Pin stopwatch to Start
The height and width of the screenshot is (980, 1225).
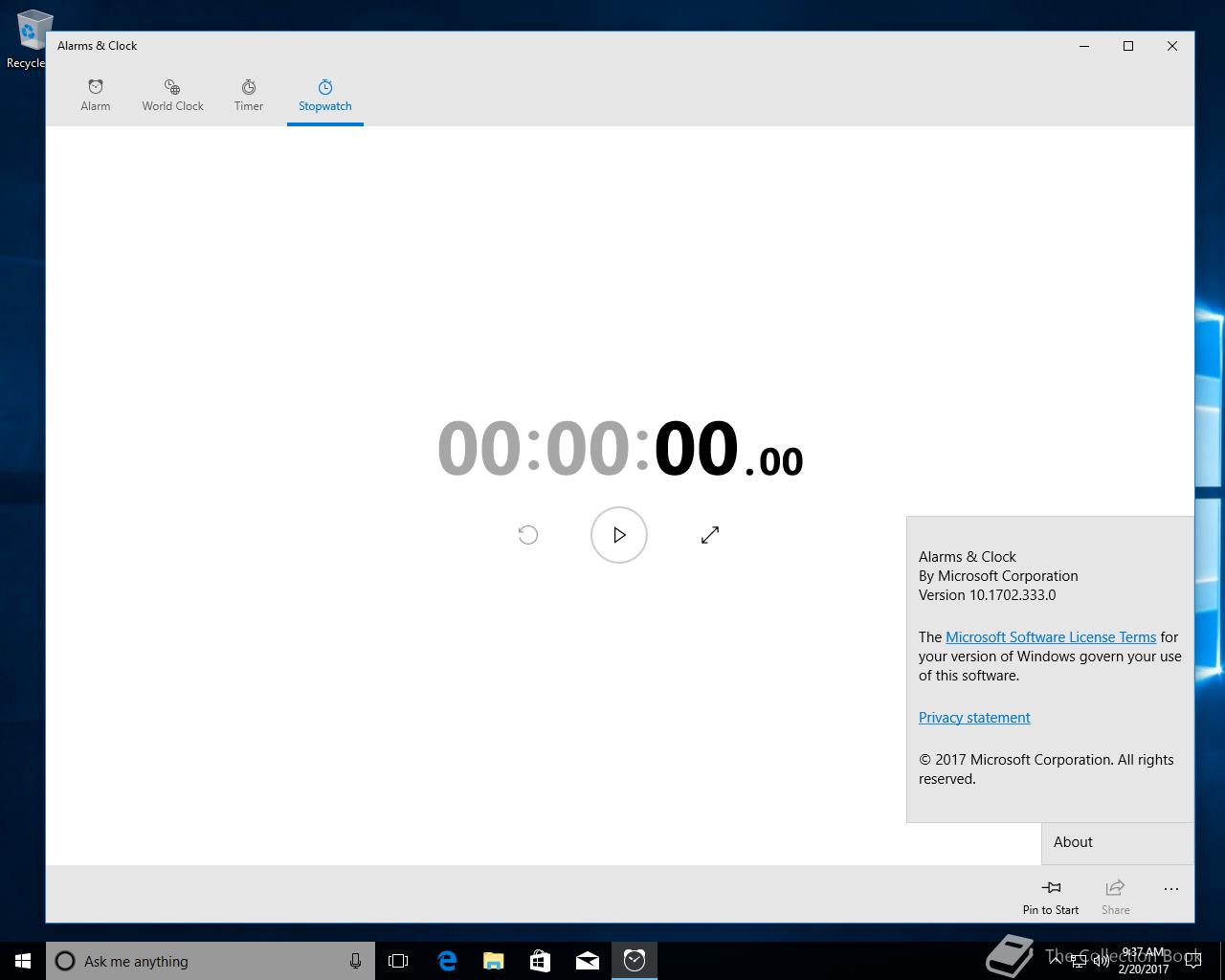[x=1051, y=897]
